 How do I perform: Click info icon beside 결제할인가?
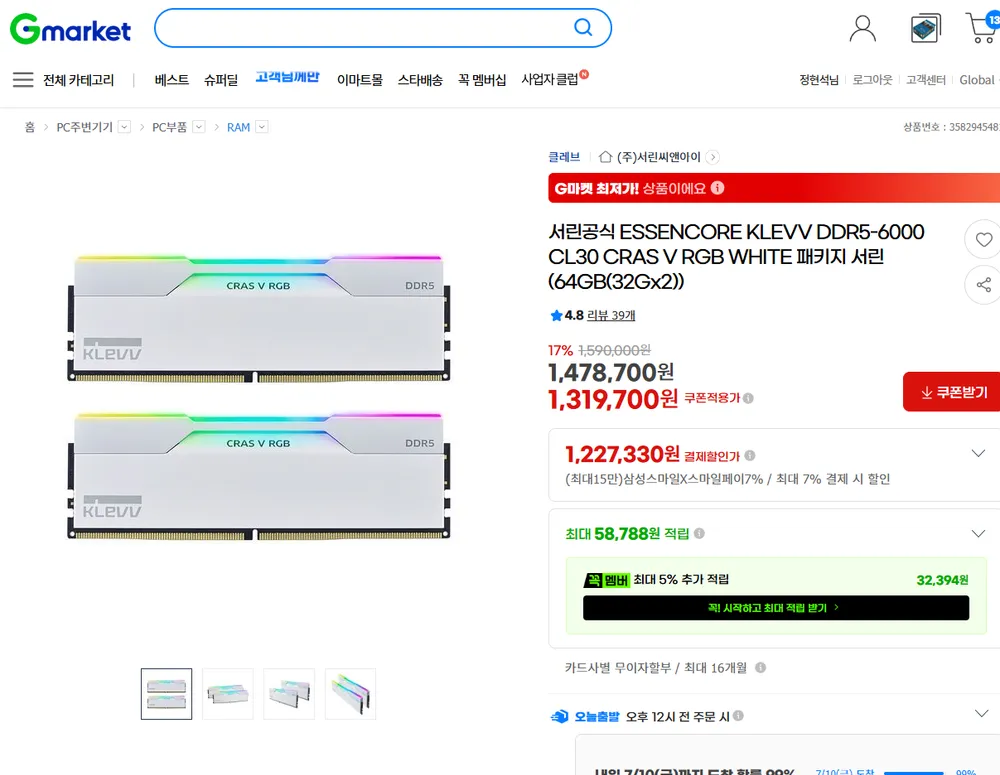tap(750, 455)
